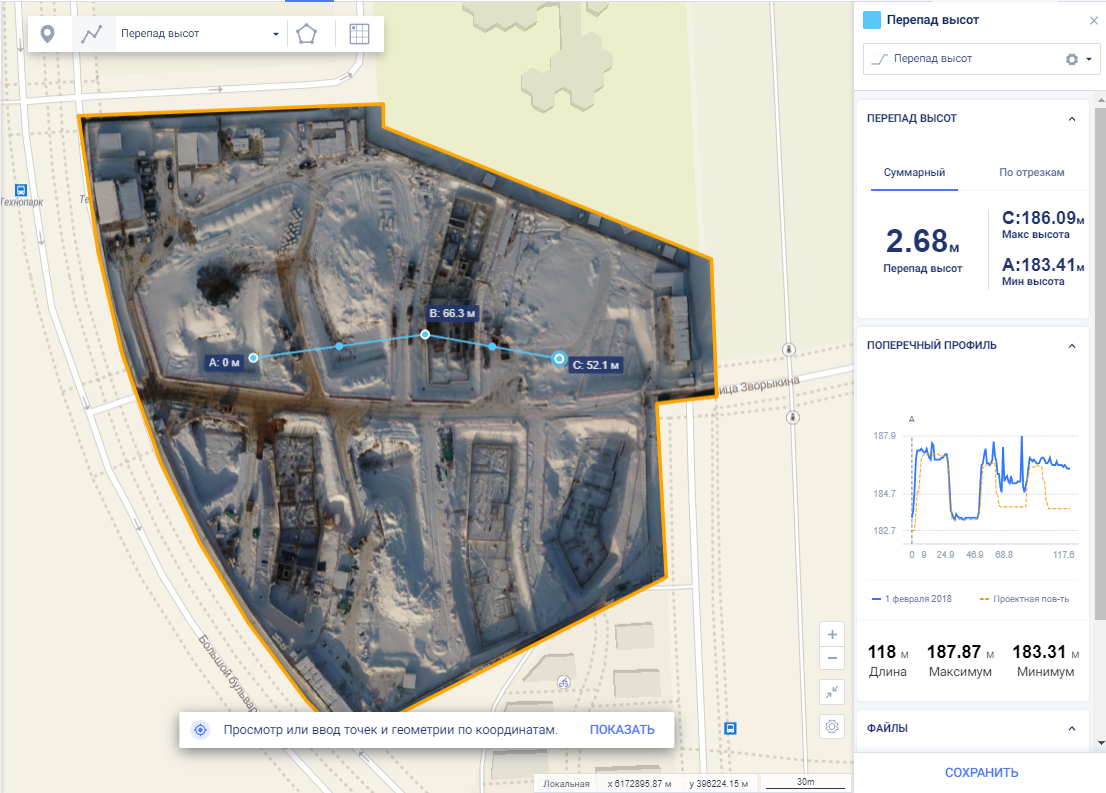Zoom in on the map
The image size is (1106, 793).
832,635
